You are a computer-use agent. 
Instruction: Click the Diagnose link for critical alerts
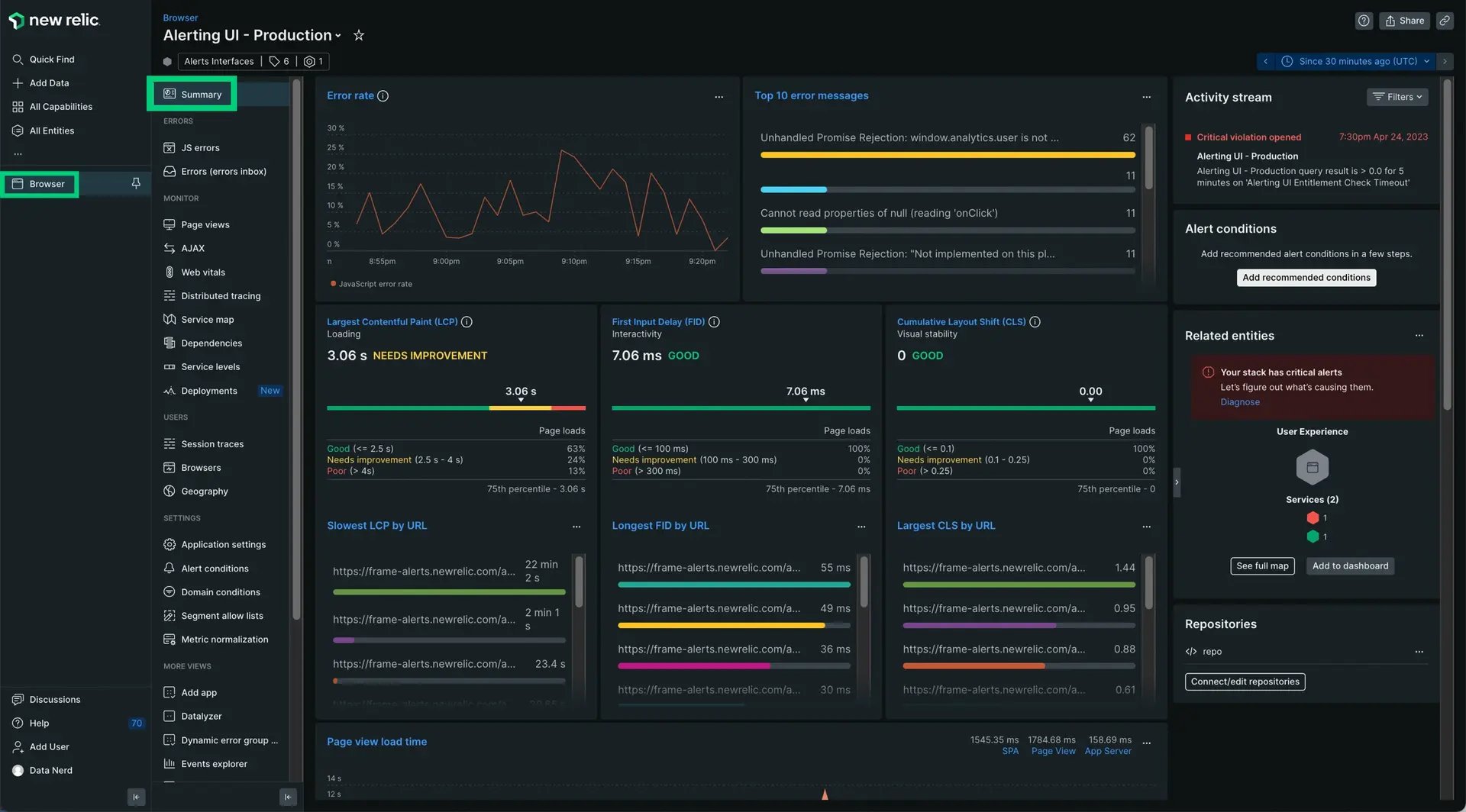(1240, 401)
